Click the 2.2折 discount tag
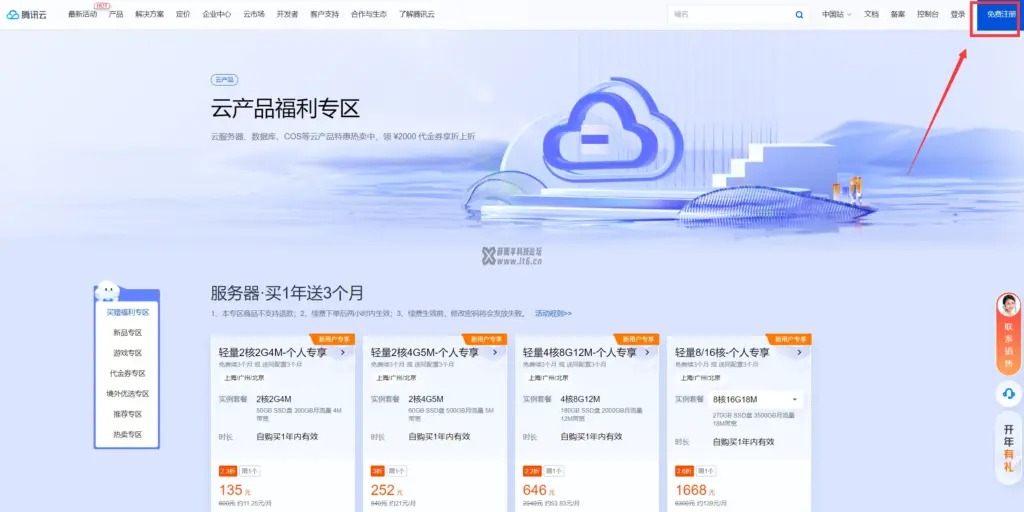 [532, 471]
